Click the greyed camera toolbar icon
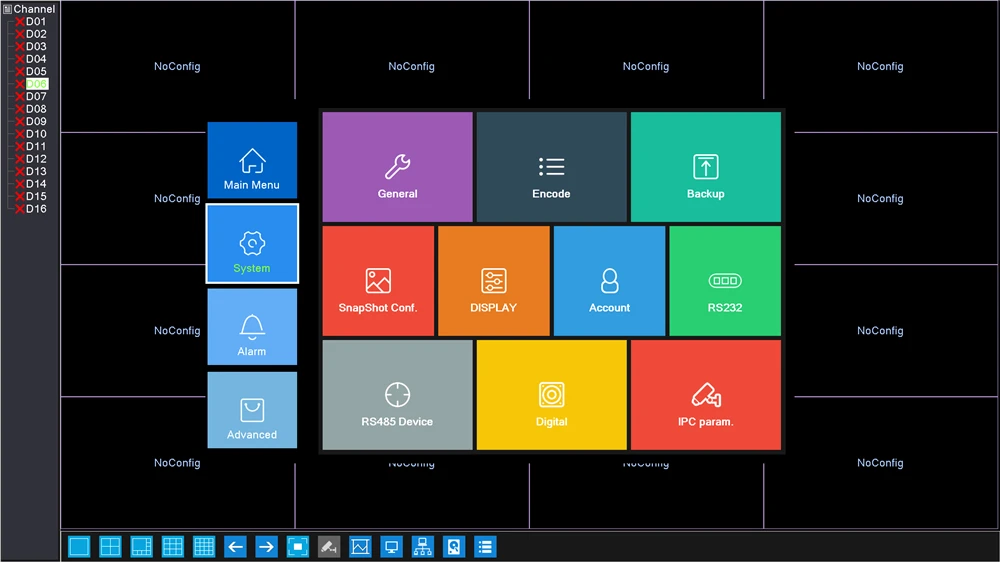 click(x=329, y=547)
